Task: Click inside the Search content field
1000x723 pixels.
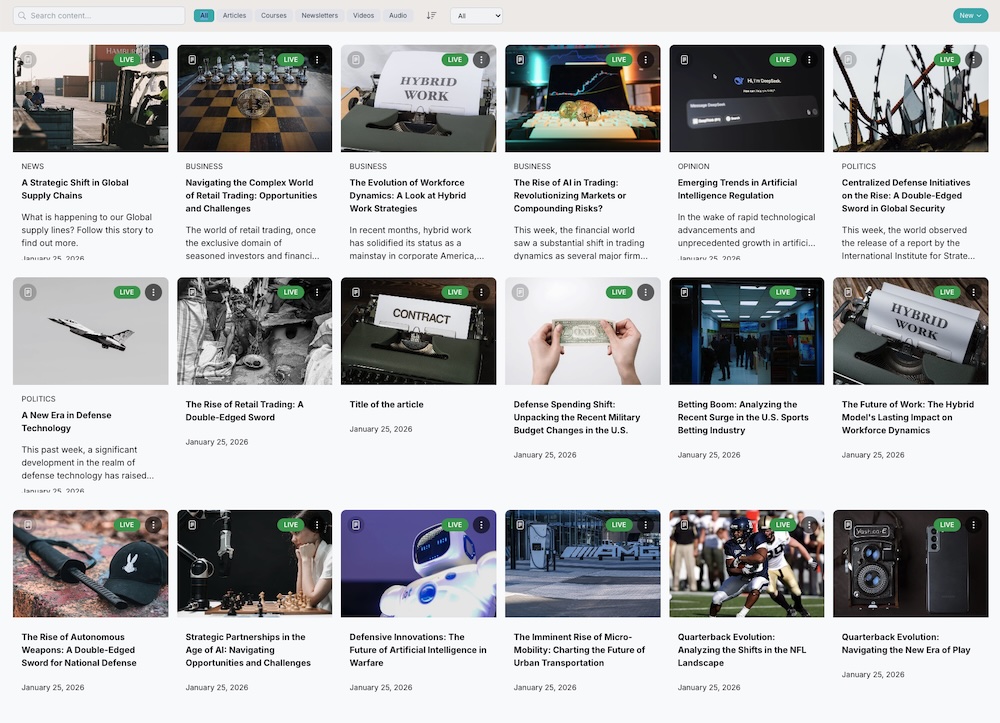Action: (100, 15)
